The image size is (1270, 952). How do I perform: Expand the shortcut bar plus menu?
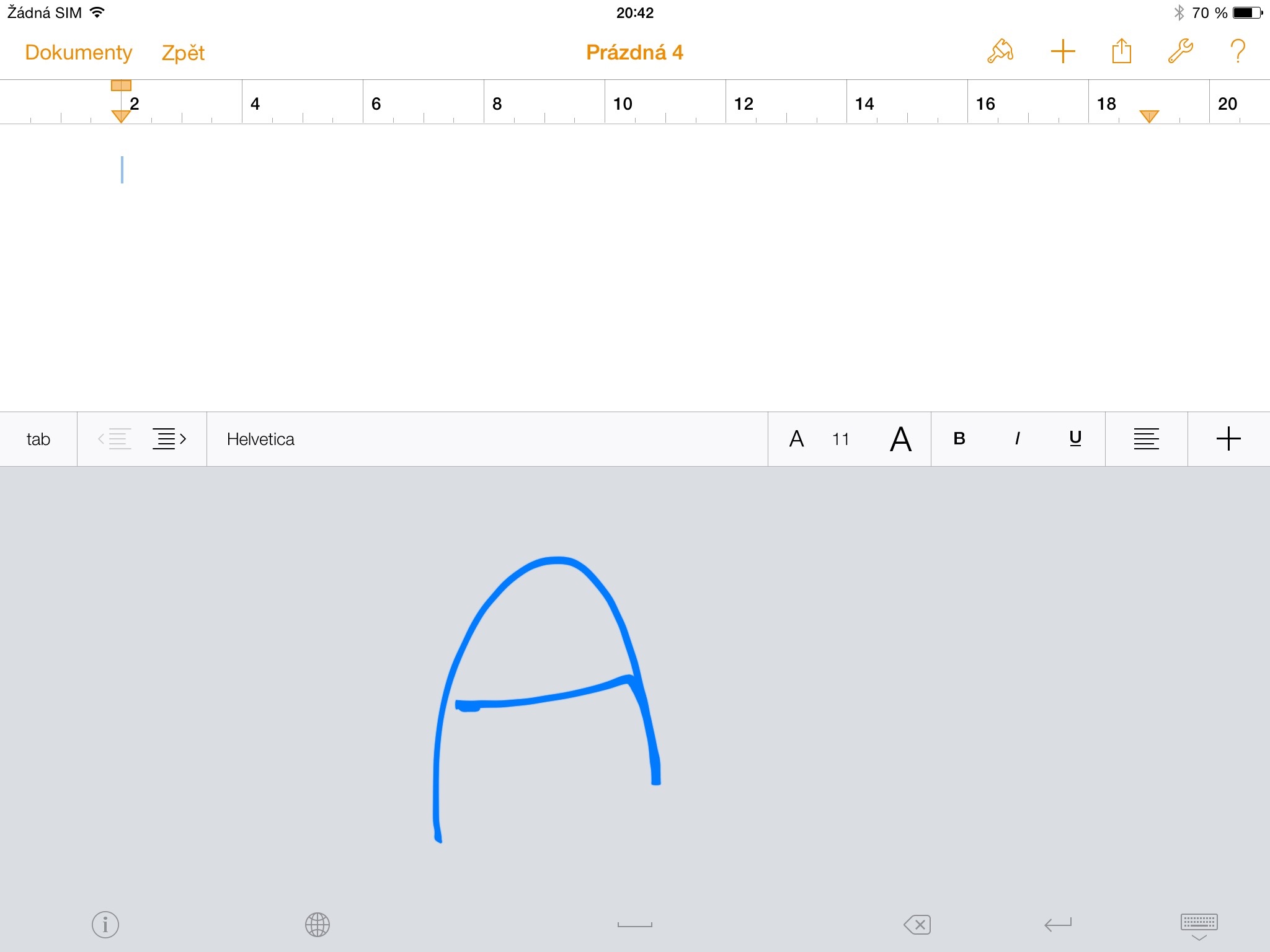pyautogui.click(x=1228, y=439)
